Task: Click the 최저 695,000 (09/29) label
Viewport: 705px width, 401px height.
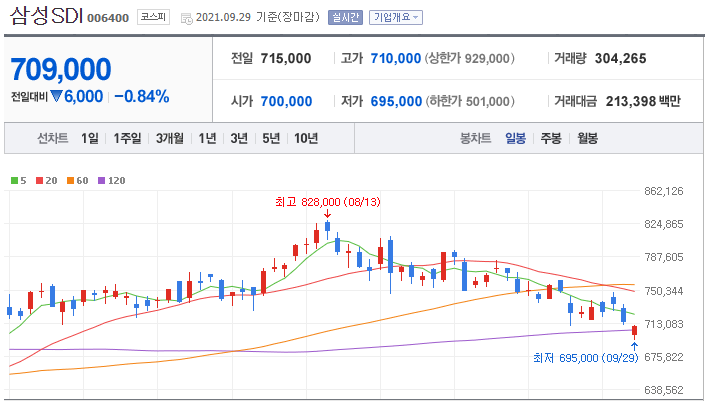Action: click(x=586, y=358)
